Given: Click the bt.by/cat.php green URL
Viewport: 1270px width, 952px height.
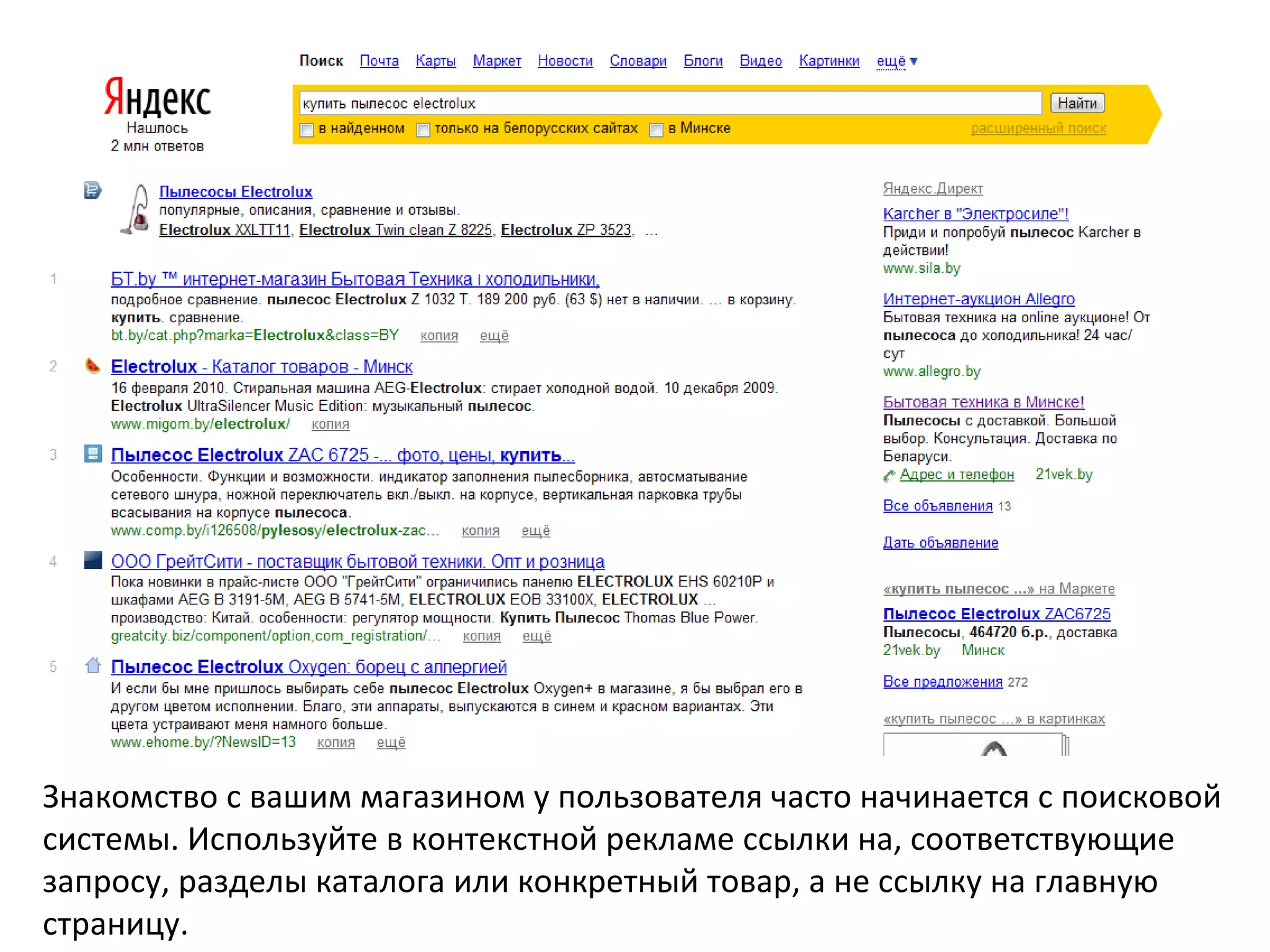Looking at the screenshot, I should click(255, 335).
